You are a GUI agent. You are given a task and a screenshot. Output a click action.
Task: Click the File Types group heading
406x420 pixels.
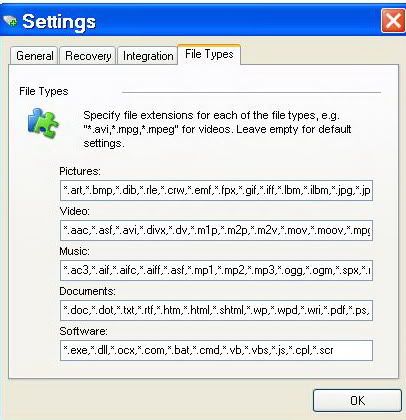(44, 92)
